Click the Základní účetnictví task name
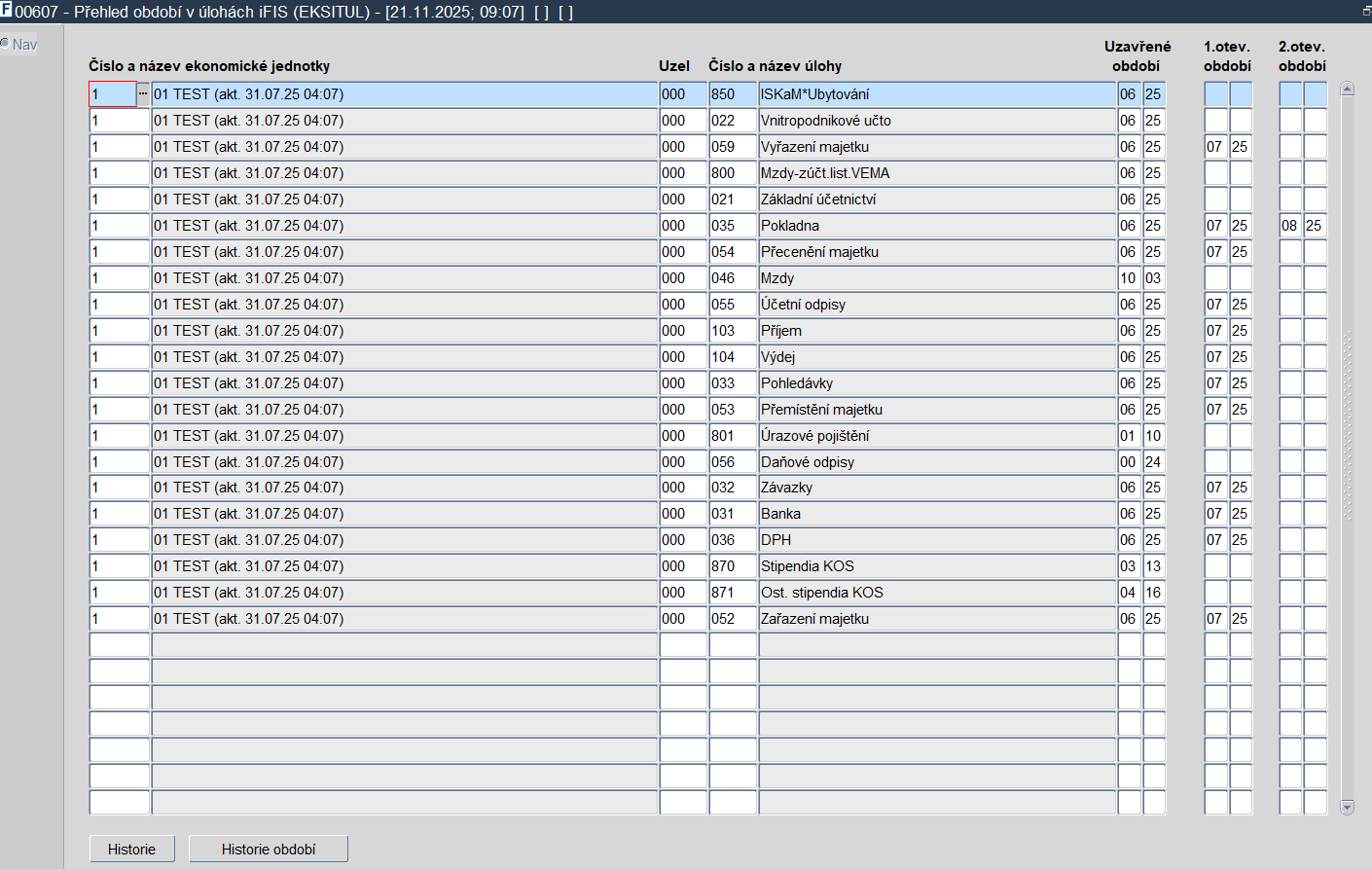Viewport: 1372px width, 869px height. (937, 199)
